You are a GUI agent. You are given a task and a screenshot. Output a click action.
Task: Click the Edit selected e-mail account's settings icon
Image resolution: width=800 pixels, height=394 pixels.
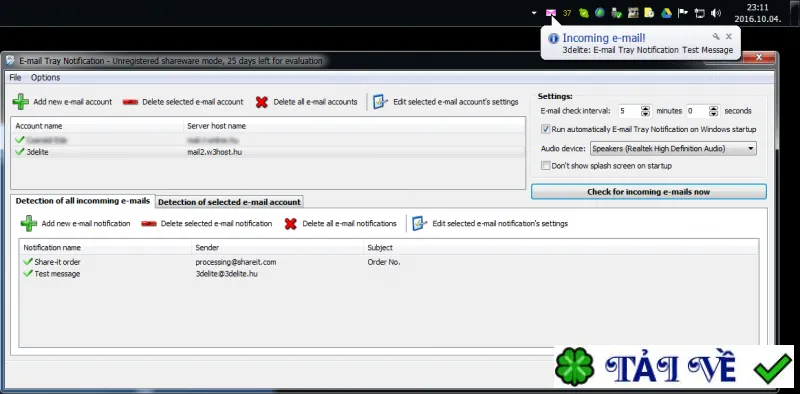pos(381,102)
